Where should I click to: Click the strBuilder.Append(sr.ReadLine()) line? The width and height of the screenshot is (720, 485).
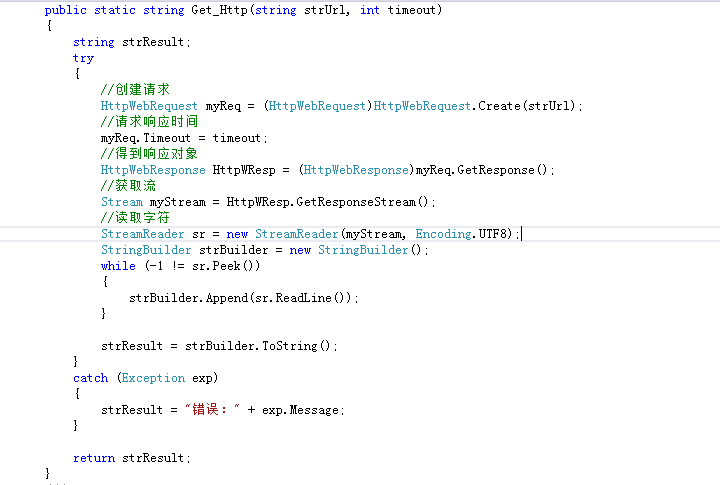click(243, 298)
